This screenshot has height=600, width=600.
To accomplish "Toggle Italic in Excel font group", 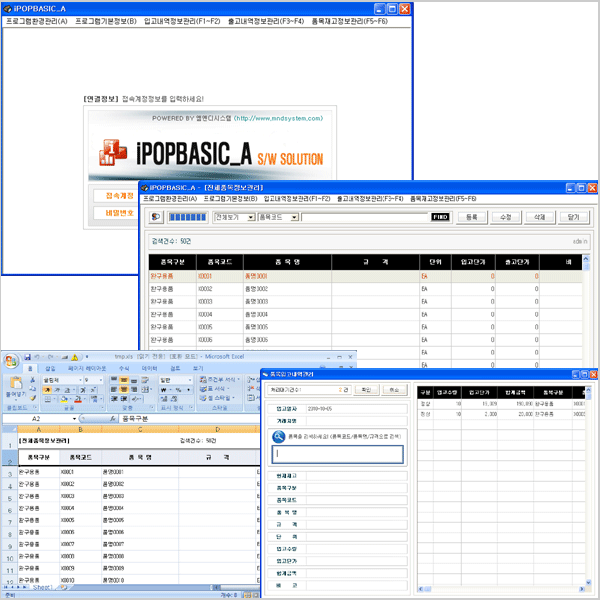I will [57, 390].
